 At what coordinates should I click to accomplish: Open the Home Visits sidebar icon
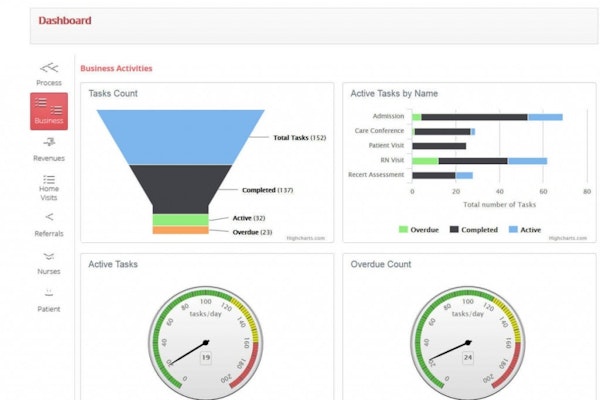[x=49, y=181]
